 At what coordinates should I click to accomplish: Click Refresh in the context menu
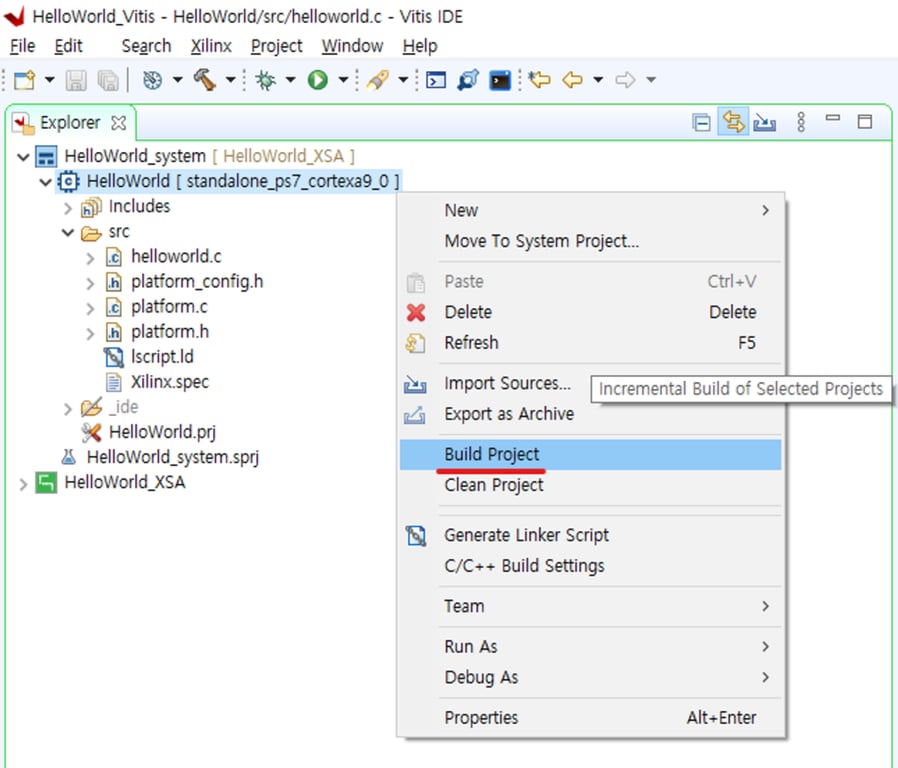pyautogui.click(x=590, y=343)
